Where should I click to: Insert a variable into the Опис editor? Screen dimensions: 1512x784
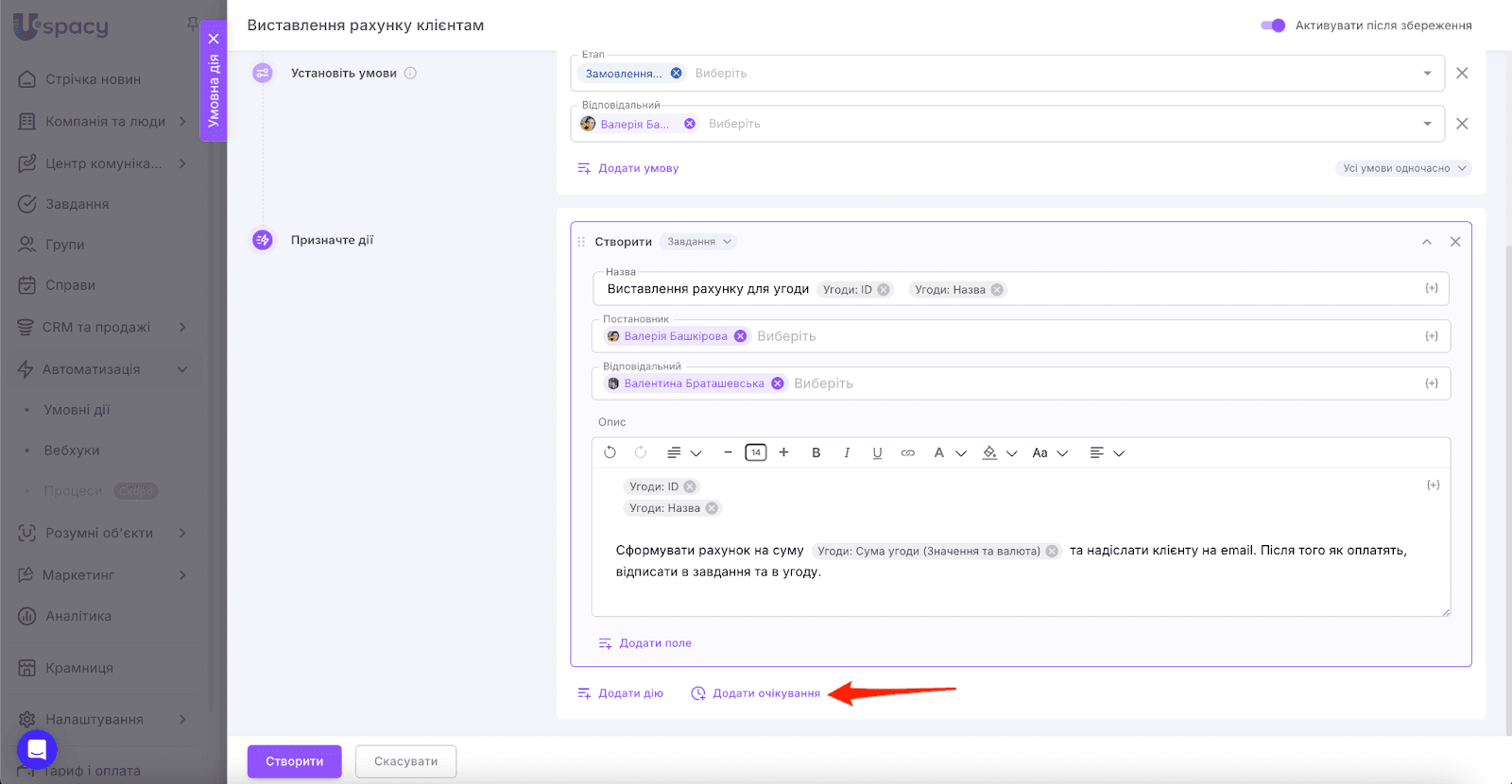point(1434,485)
